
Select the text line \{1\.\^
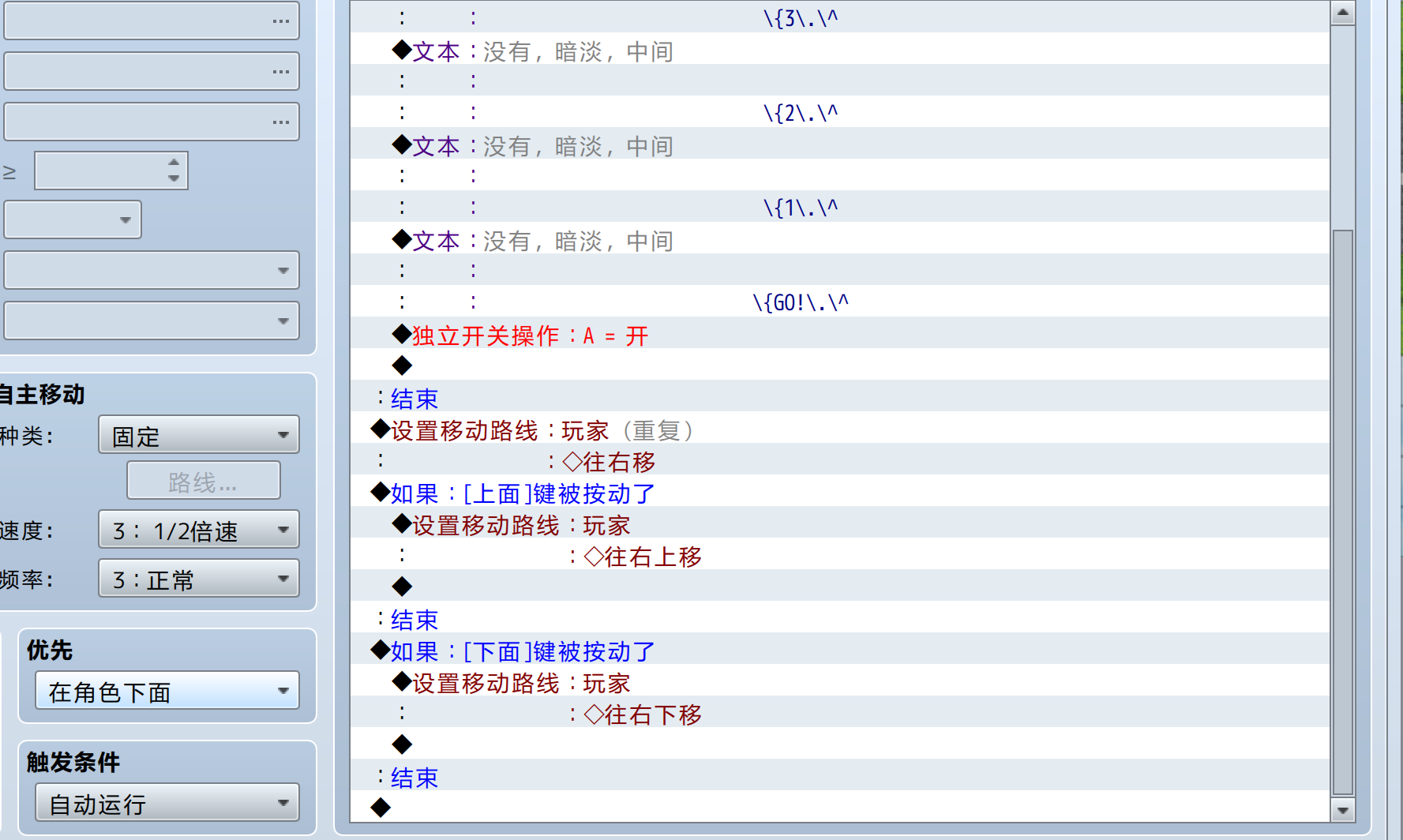point(840,208)
